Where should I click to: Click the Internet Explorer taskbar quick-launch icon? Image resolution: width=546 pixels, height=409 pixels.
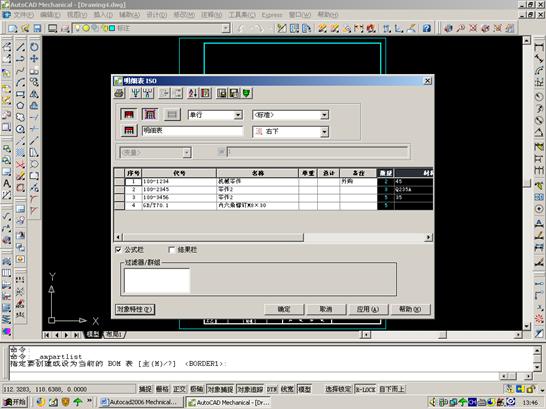click(x=40, y=402)
